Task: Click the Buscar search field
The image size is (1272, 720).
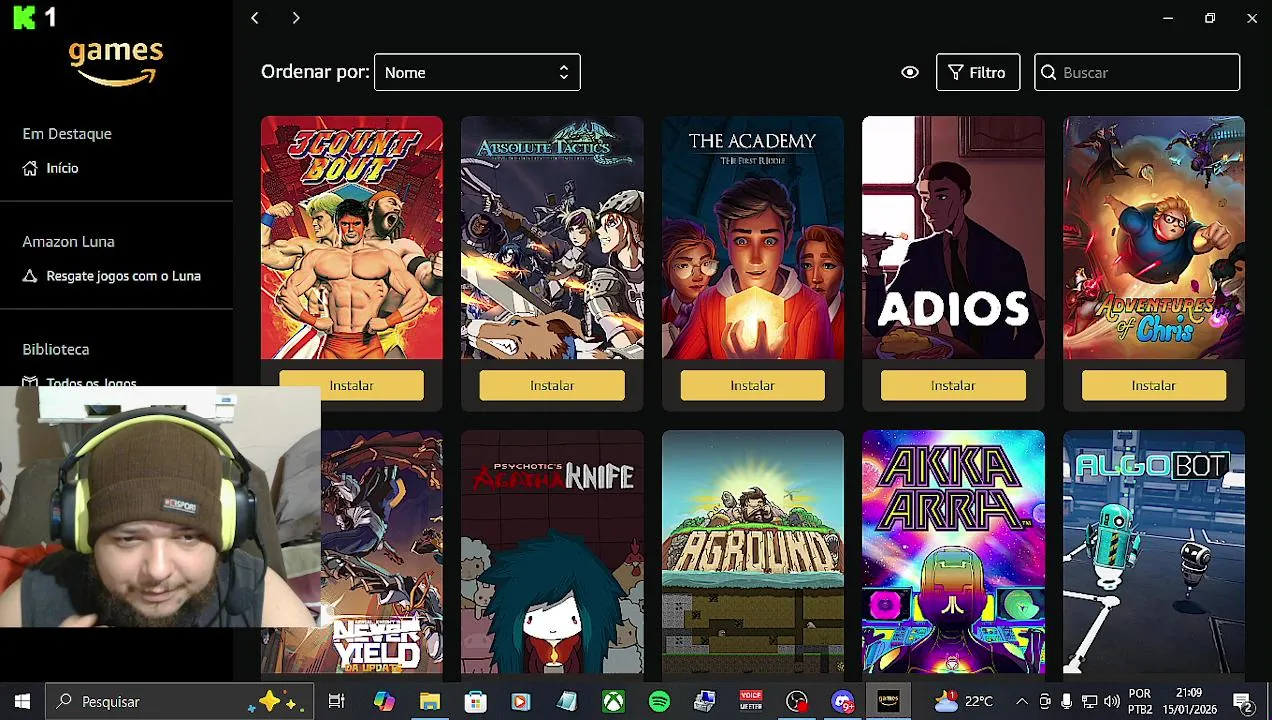Action: coord(1137,72)
